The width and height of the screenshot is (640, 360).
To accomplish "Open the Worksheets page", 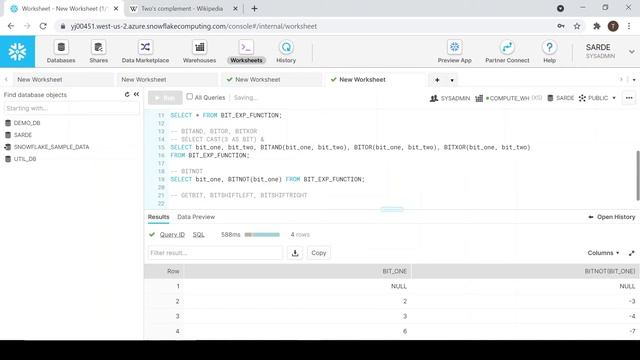I will tap(246, 52).
